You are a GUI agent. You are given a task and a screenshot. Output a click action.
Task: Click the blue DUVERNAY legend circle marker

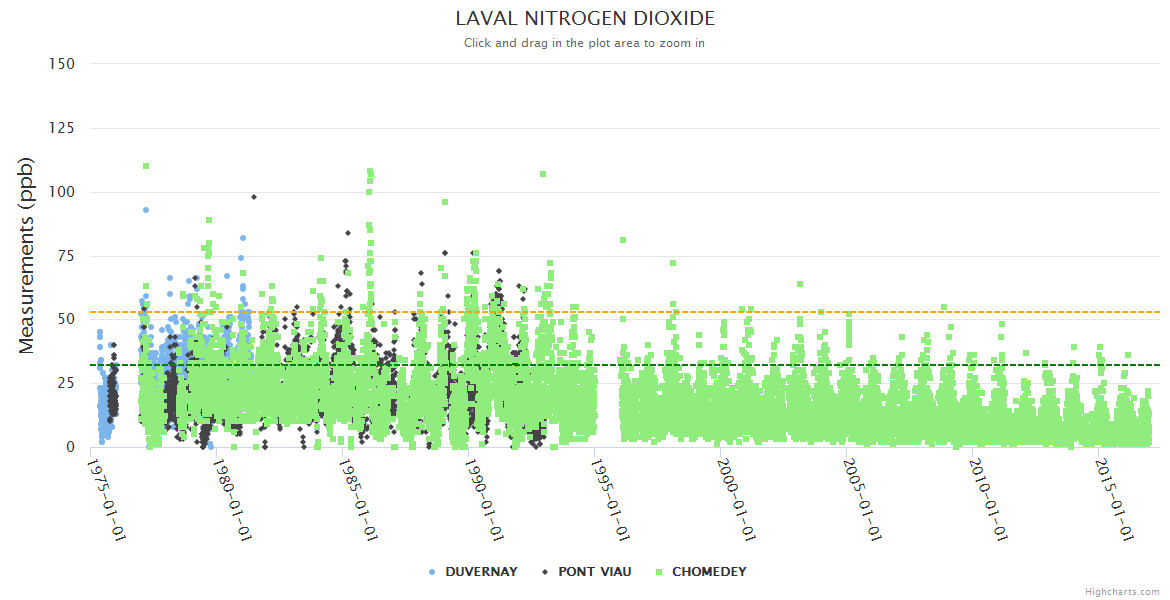click(432, 572)
